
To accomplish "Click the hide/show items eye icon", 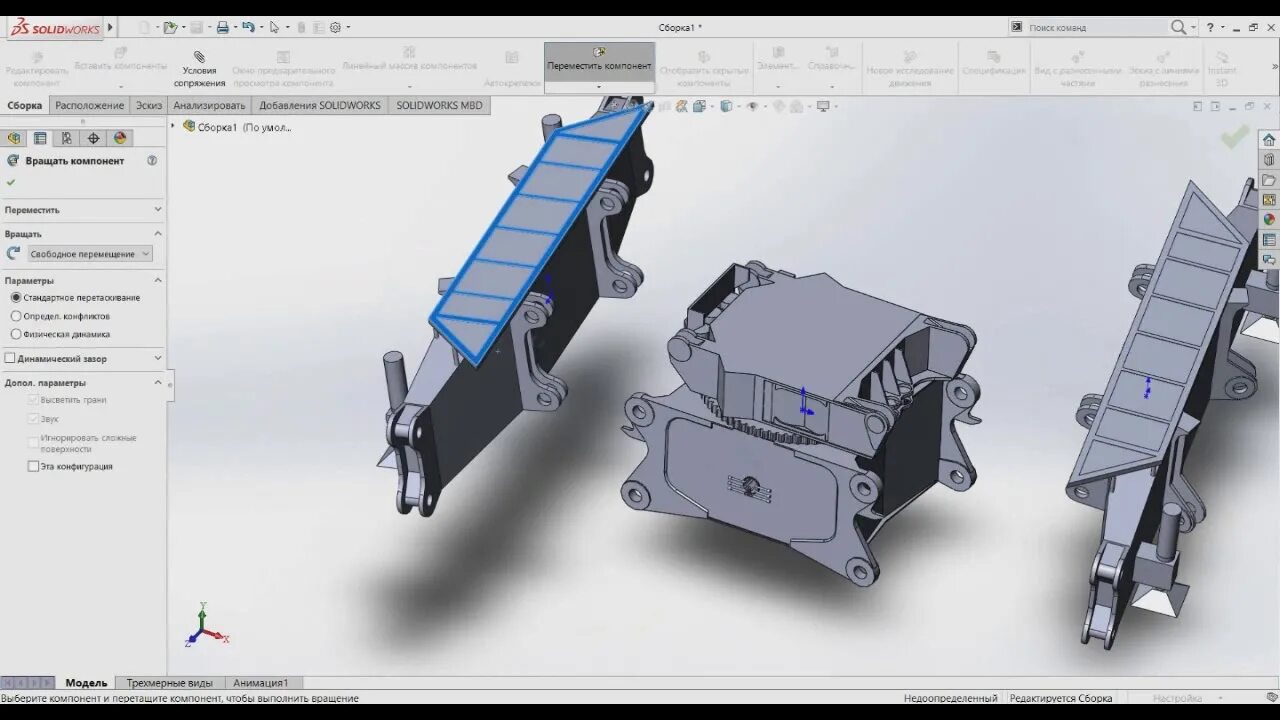I will (754, 106).
